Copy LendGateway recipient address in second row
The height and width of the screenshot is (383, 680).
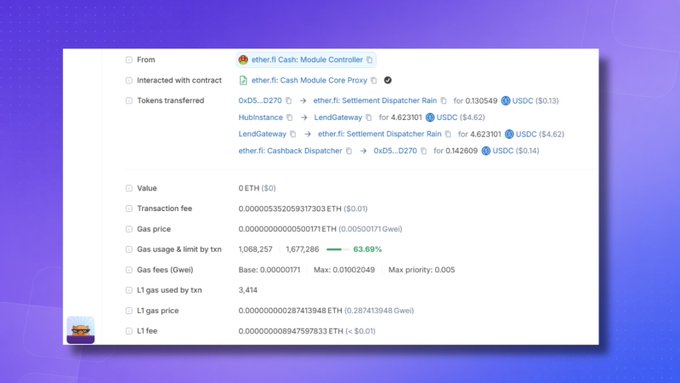click(369, 118)
